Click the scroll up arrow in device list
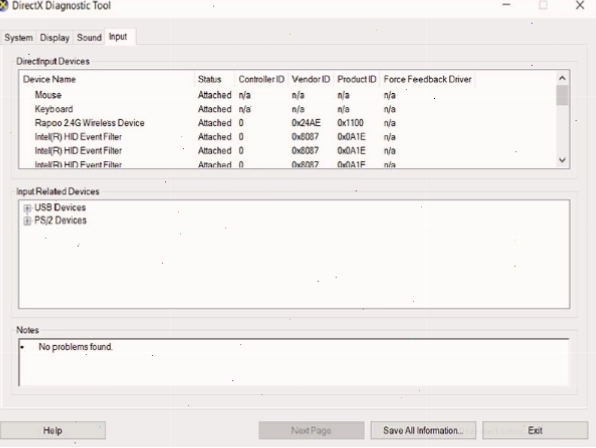Viewport: 596px width, 448px height. [x=563, y=78]
